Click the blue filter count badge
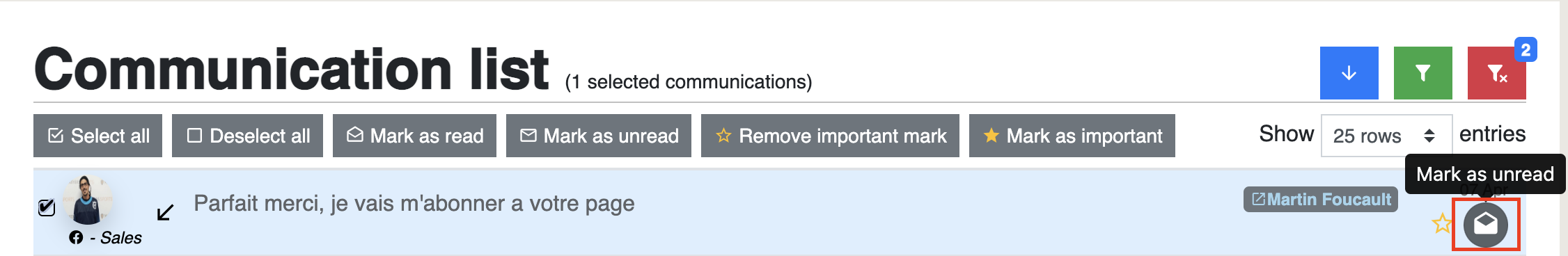The height and width of the screenshot is (256, 1568). click(1526, 50)
